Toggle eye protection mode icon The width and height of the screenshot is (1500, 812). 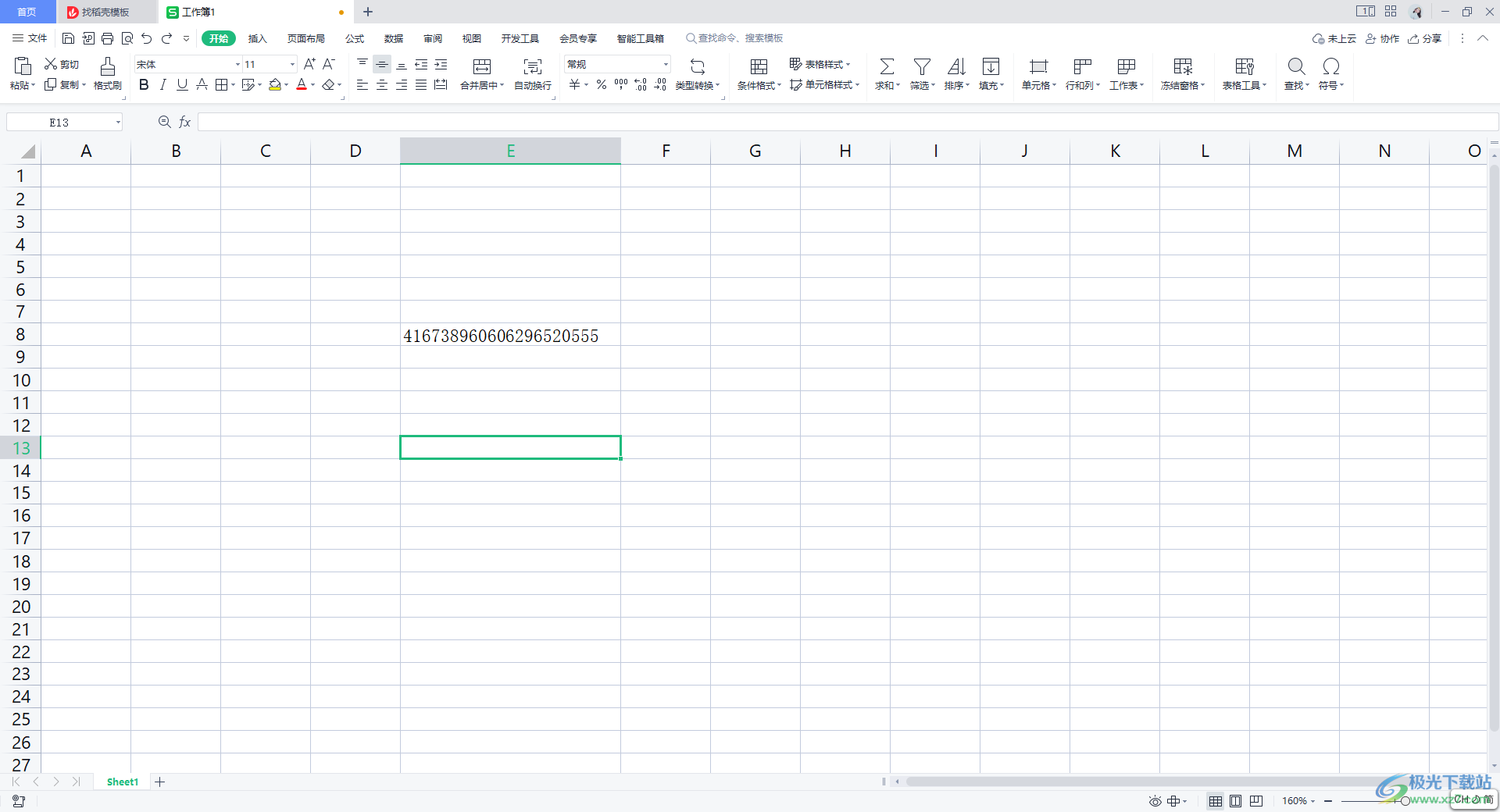[x=1155, y=801]
